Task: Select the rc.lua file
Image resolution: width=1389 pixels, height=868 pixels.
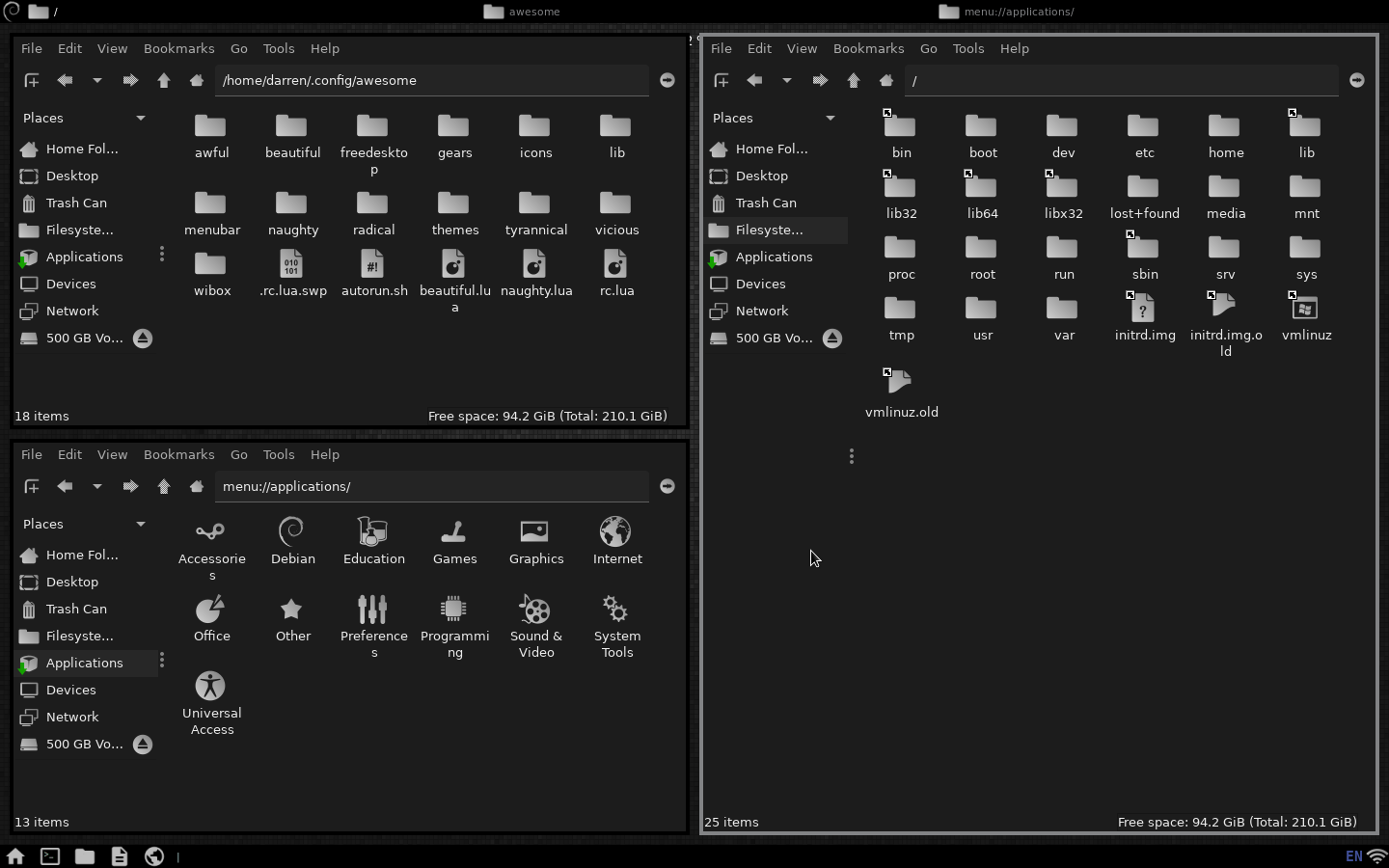Action: pyautogui.click(x=616, y=274)
